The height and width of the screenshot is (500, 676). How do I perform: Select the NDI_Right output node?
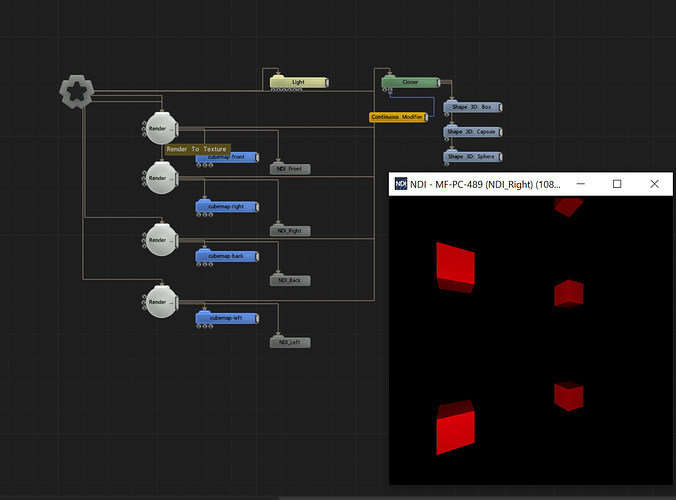coord(290,231)
